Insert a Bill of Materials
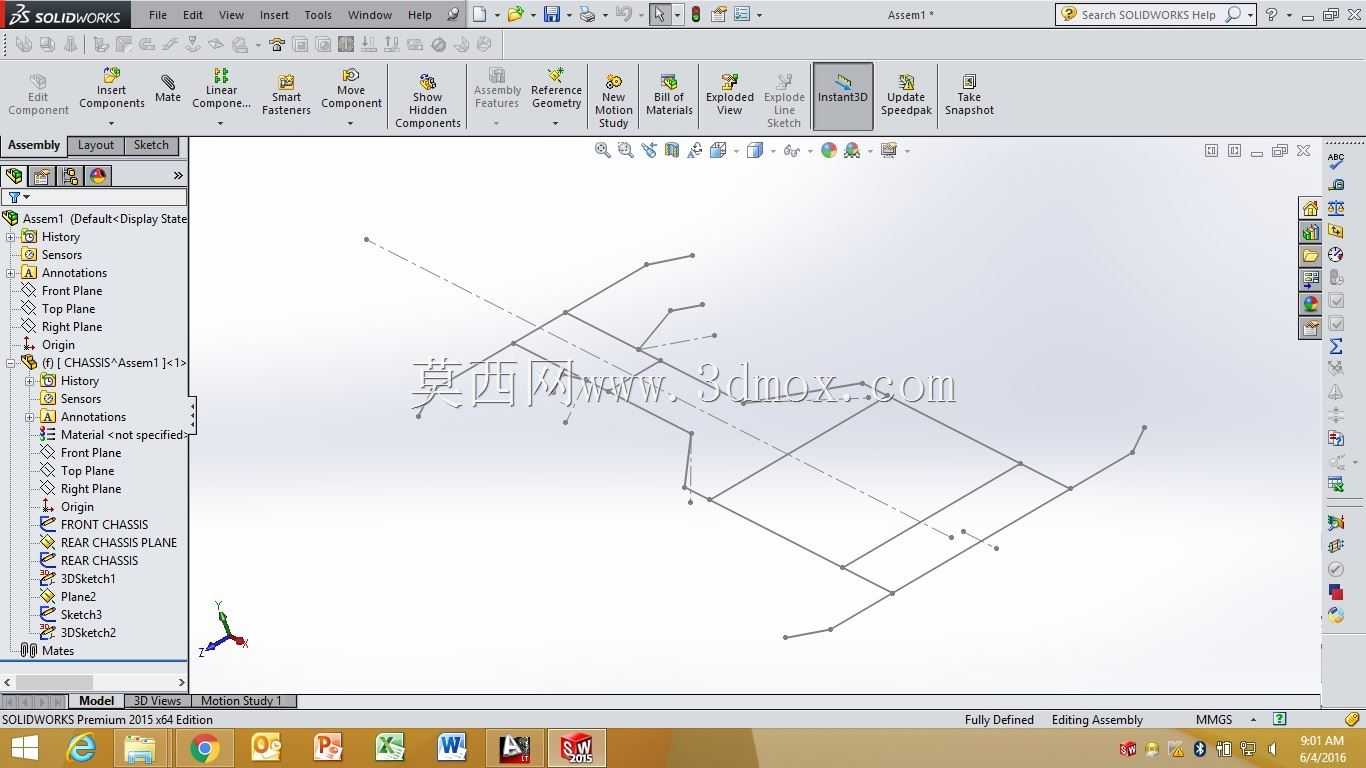 pos(669,94)
